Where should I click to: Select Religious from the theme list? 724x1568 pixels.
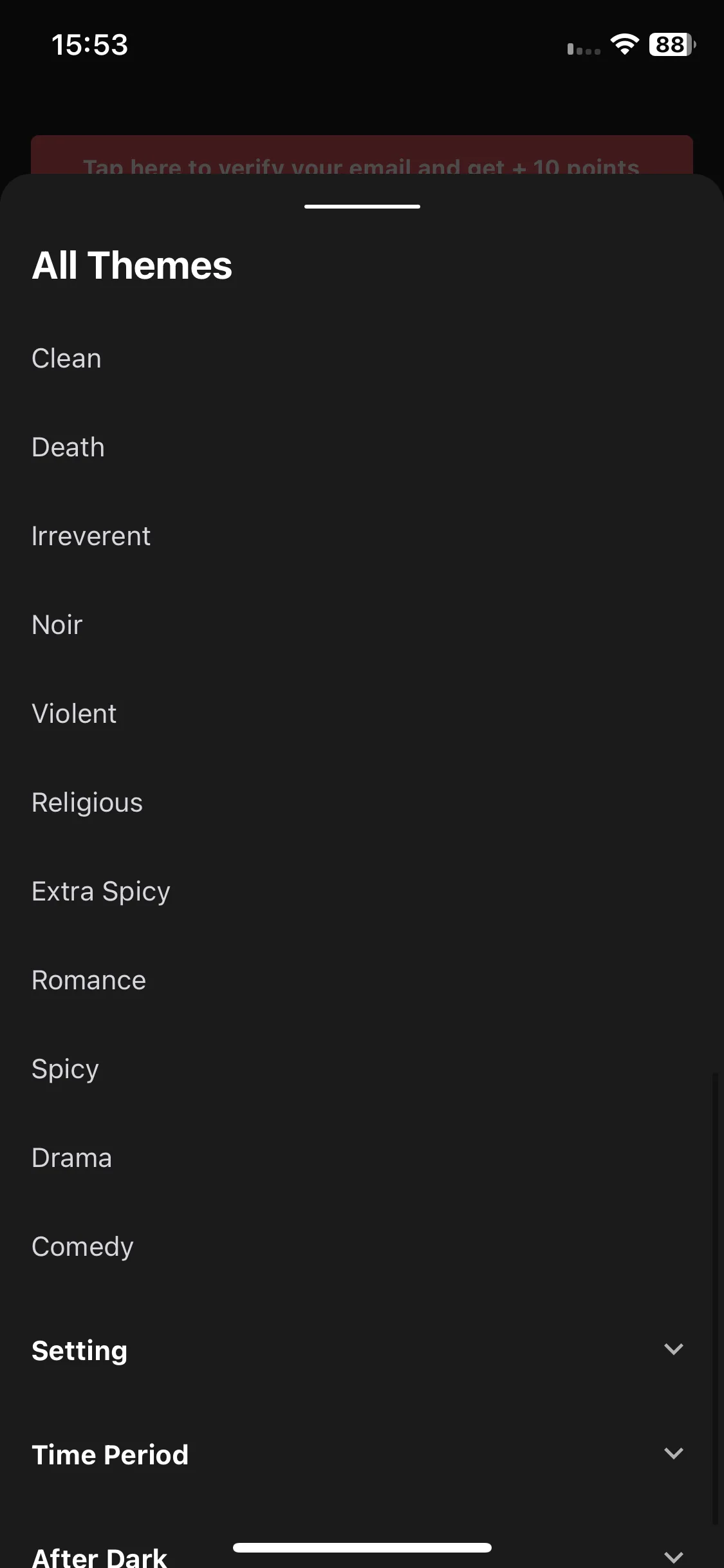87,803
